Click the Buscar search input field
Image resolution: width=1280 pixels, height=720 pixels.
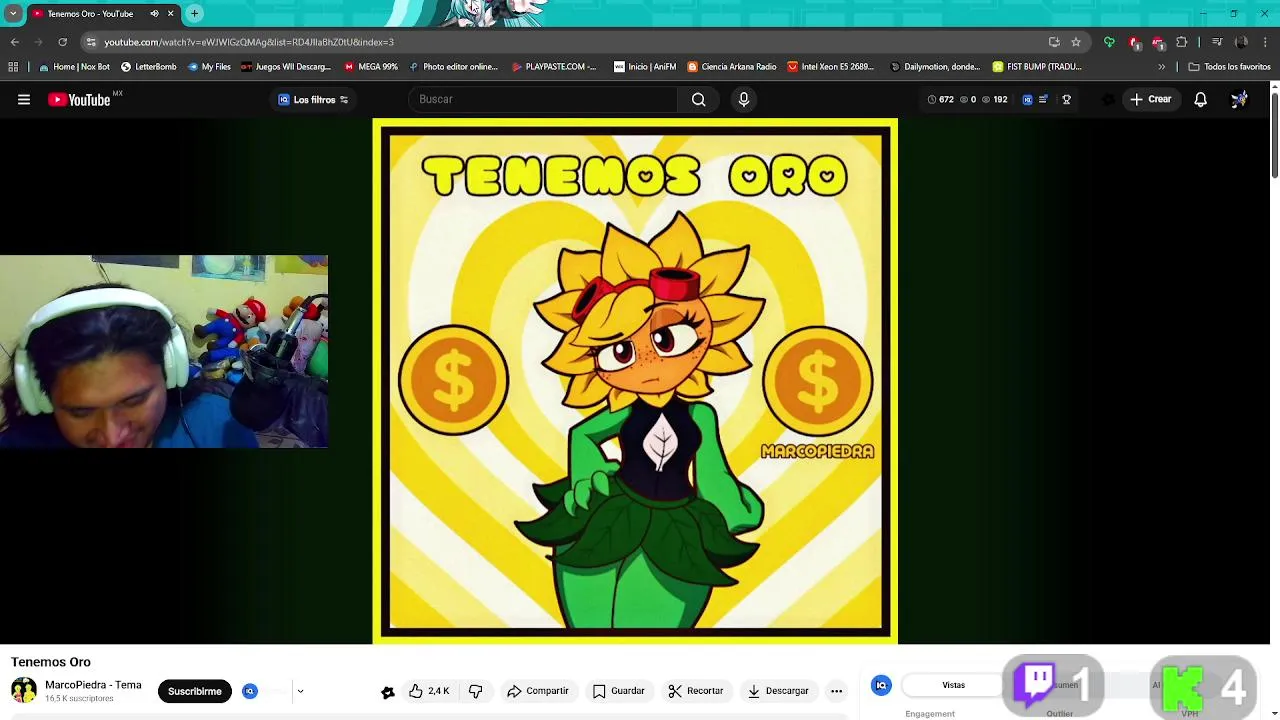click(543, 99)
